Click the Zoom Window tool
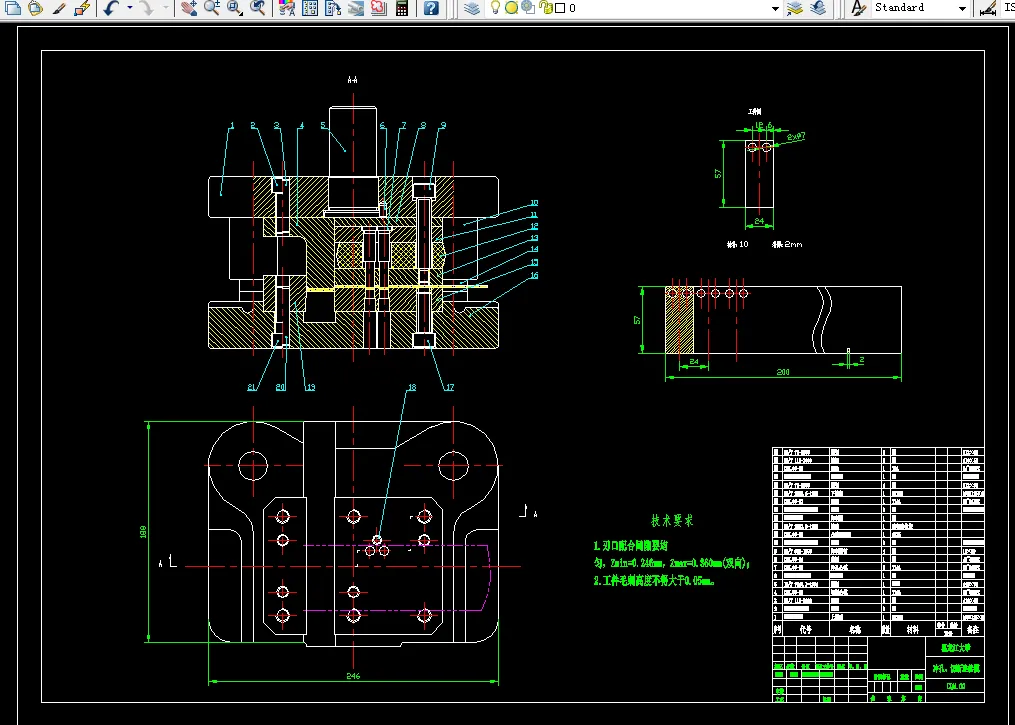1015x725 pixels. pyautogui.click(x=235, y=8)
